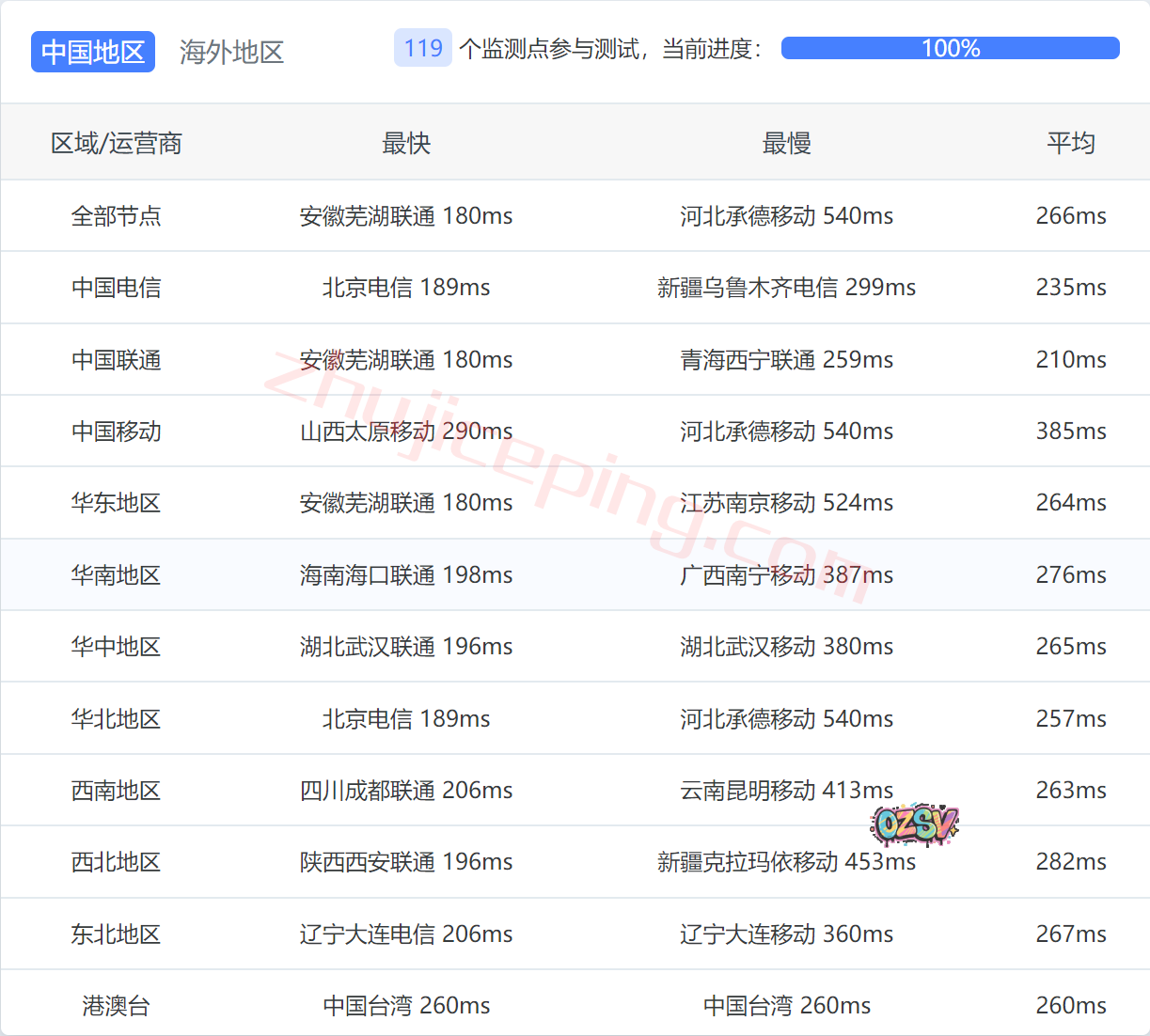Click the 最快 column header

(405, 143)
